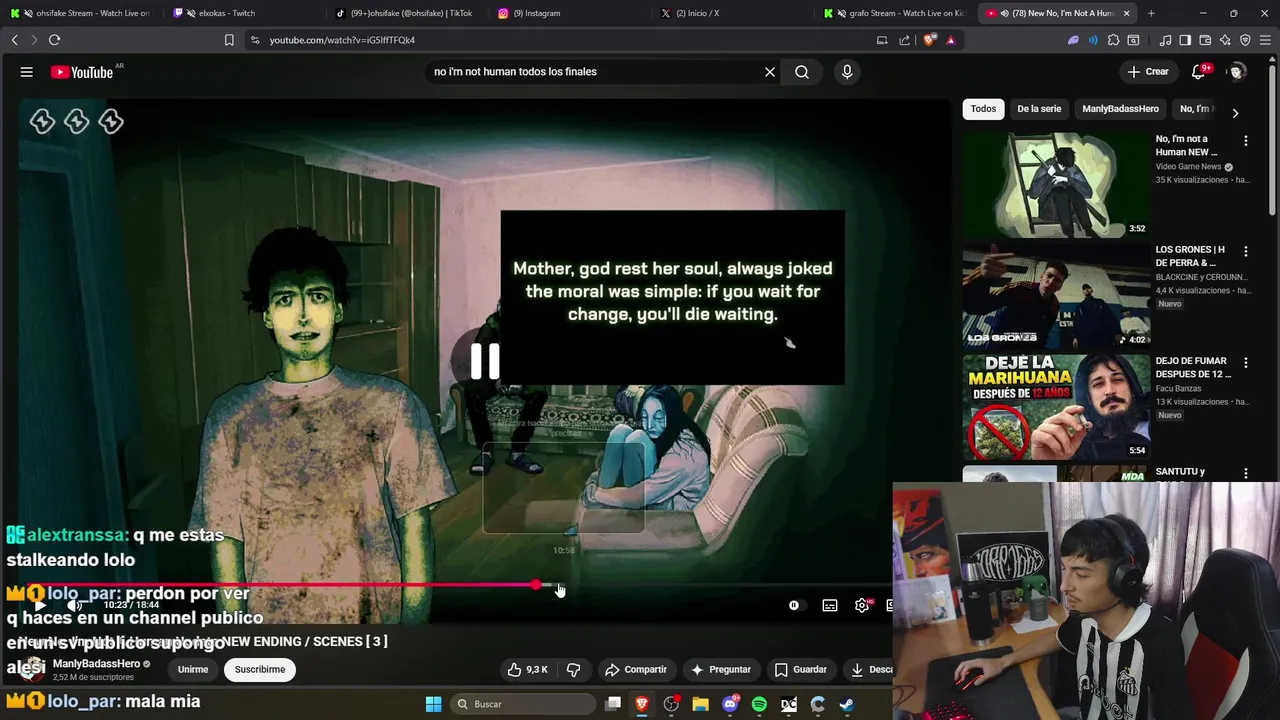Open the Brave main menu hamburger
Screen dimensions: 1280x720
pos(1265,40)
